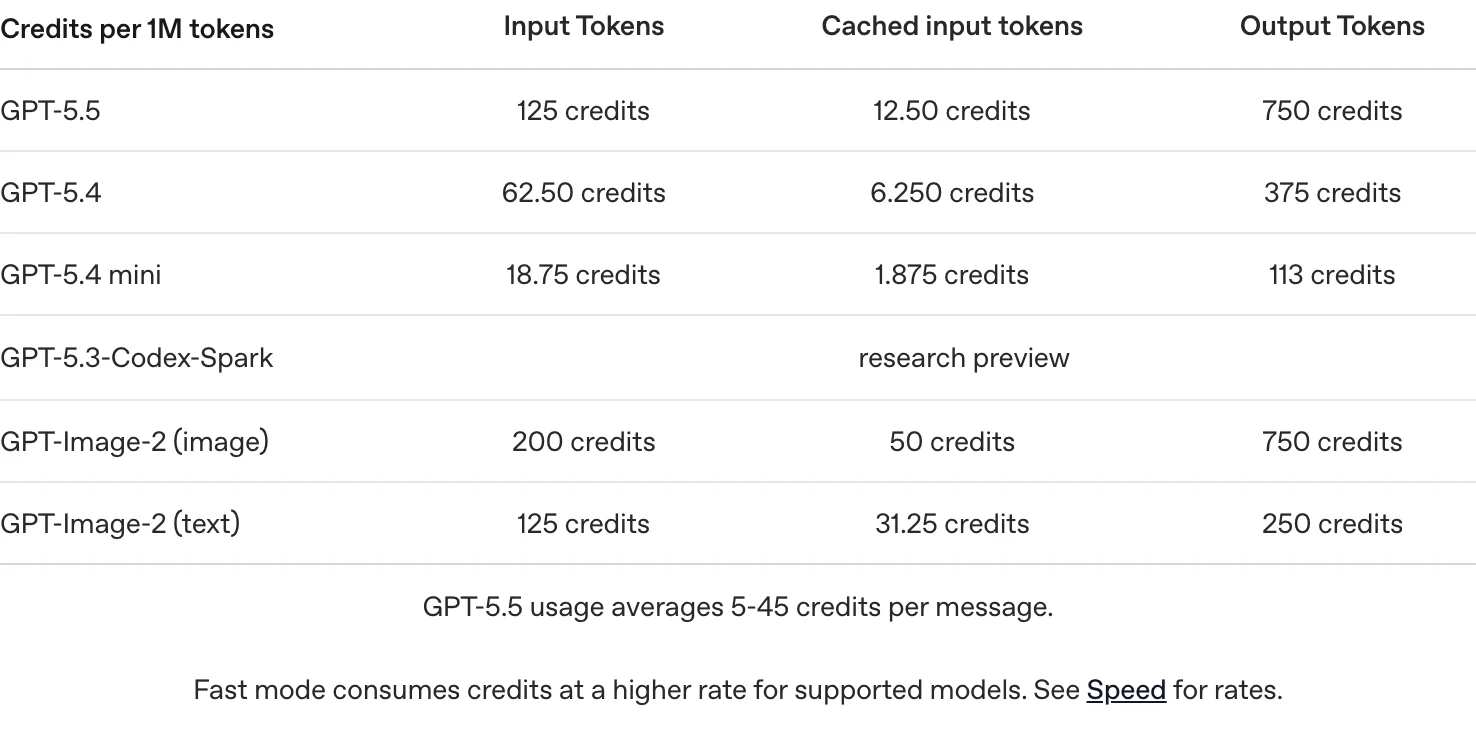Click the 62.50 credits input cell
The image size is (1476, 732).
point(584,193)
